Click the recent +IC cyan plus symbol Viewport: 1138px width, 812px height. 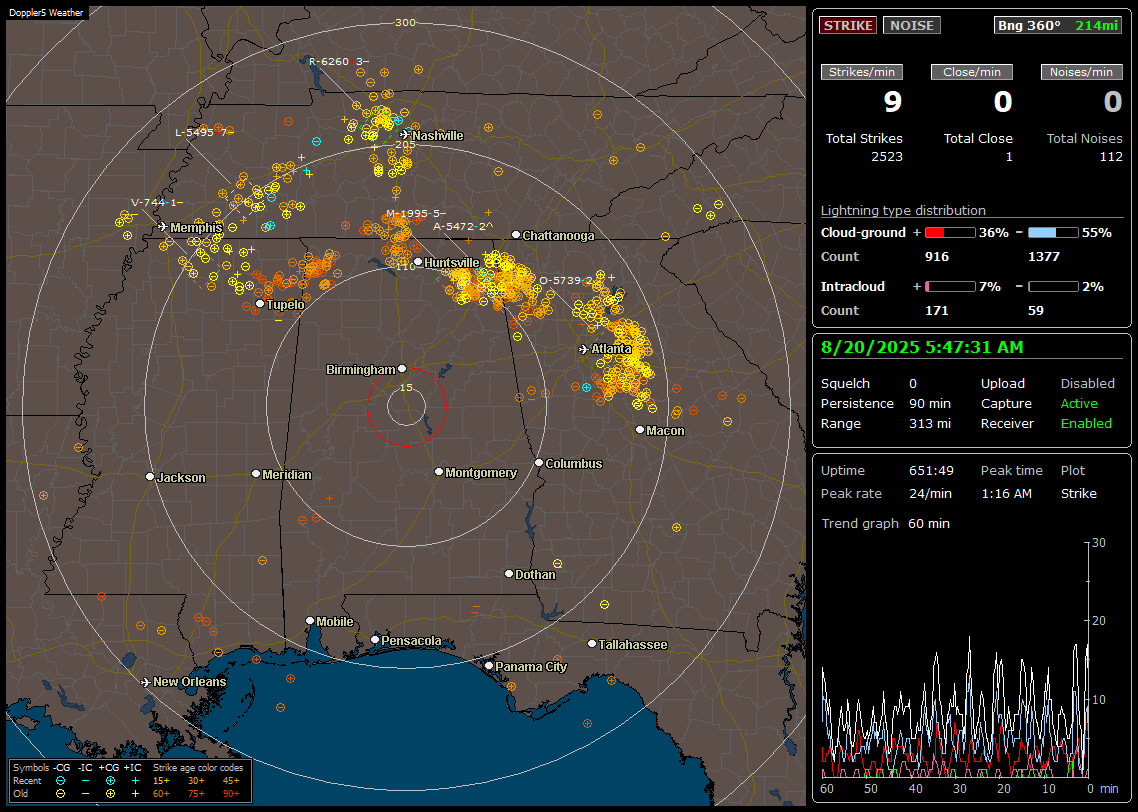pyautogui.click(x=135, y=781)
